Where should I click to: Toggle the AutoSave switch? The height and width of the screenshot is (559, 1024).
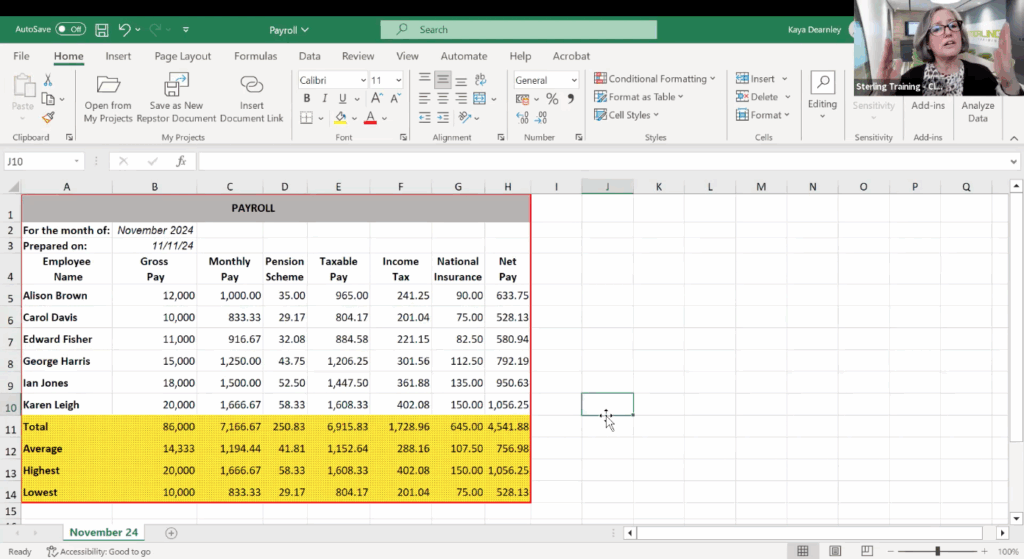[x=70, y=30]
